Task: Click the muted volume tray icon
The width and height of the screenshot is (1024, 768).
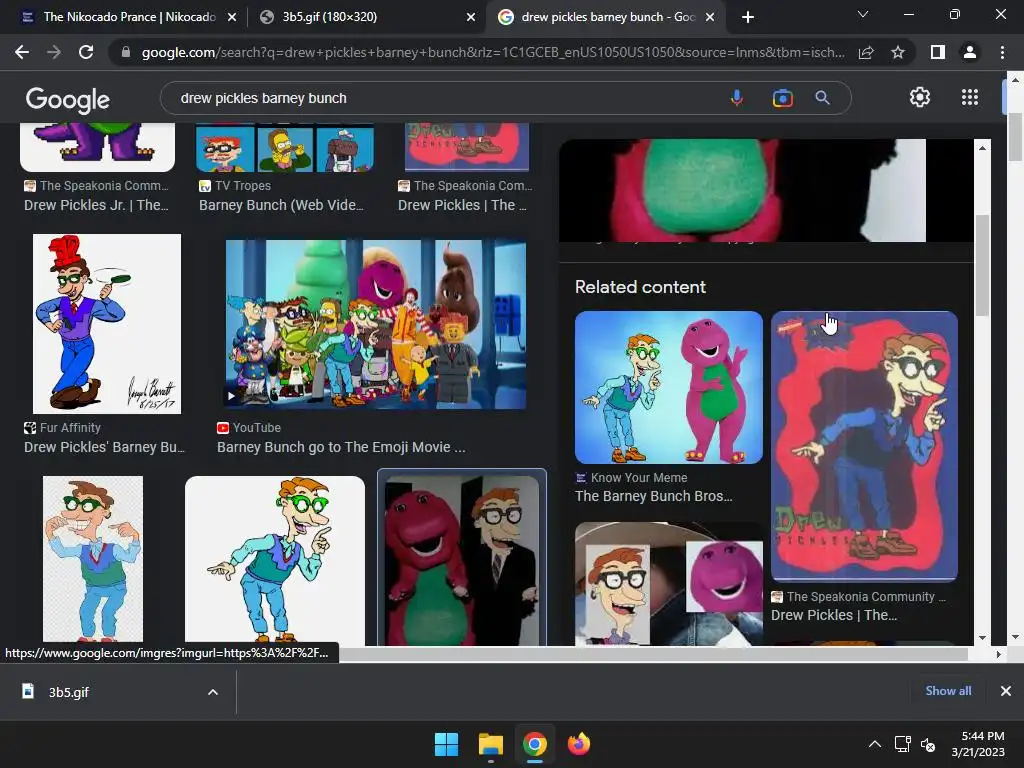Action: (x=928, y=744)
